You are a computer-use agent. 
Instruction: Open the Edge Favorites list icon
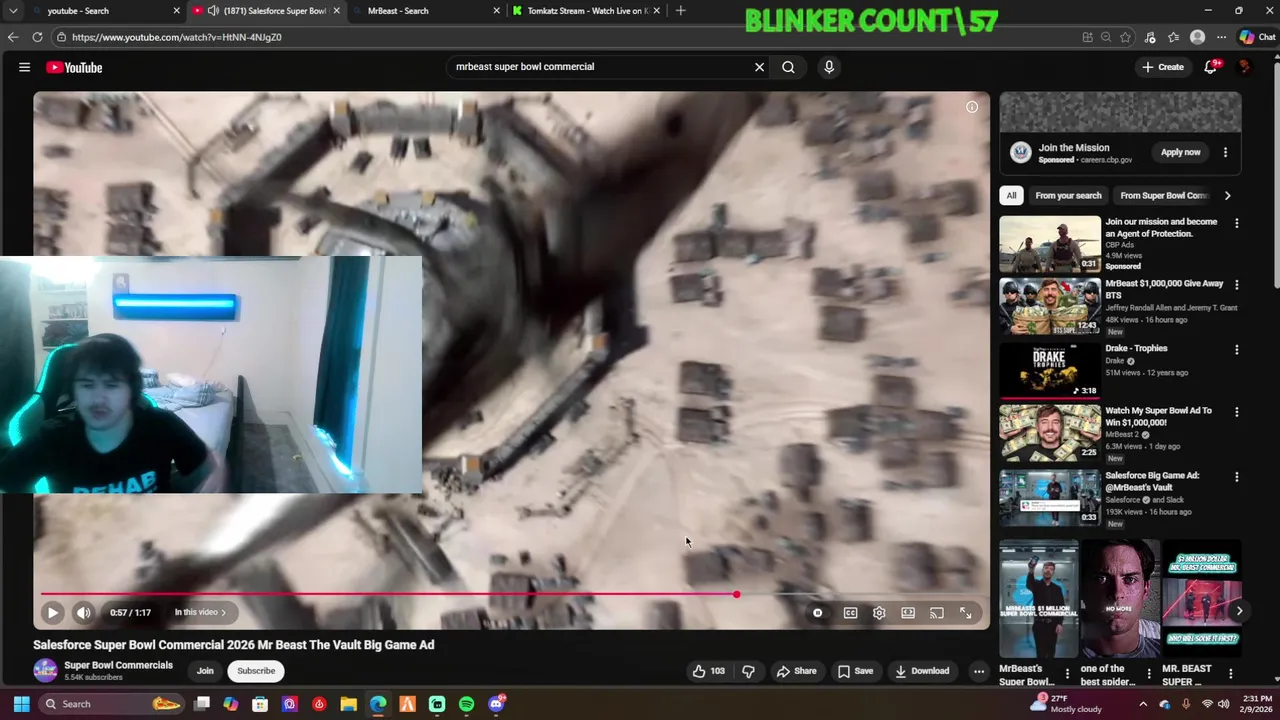pyautogui.click(x=1173, y=37)
